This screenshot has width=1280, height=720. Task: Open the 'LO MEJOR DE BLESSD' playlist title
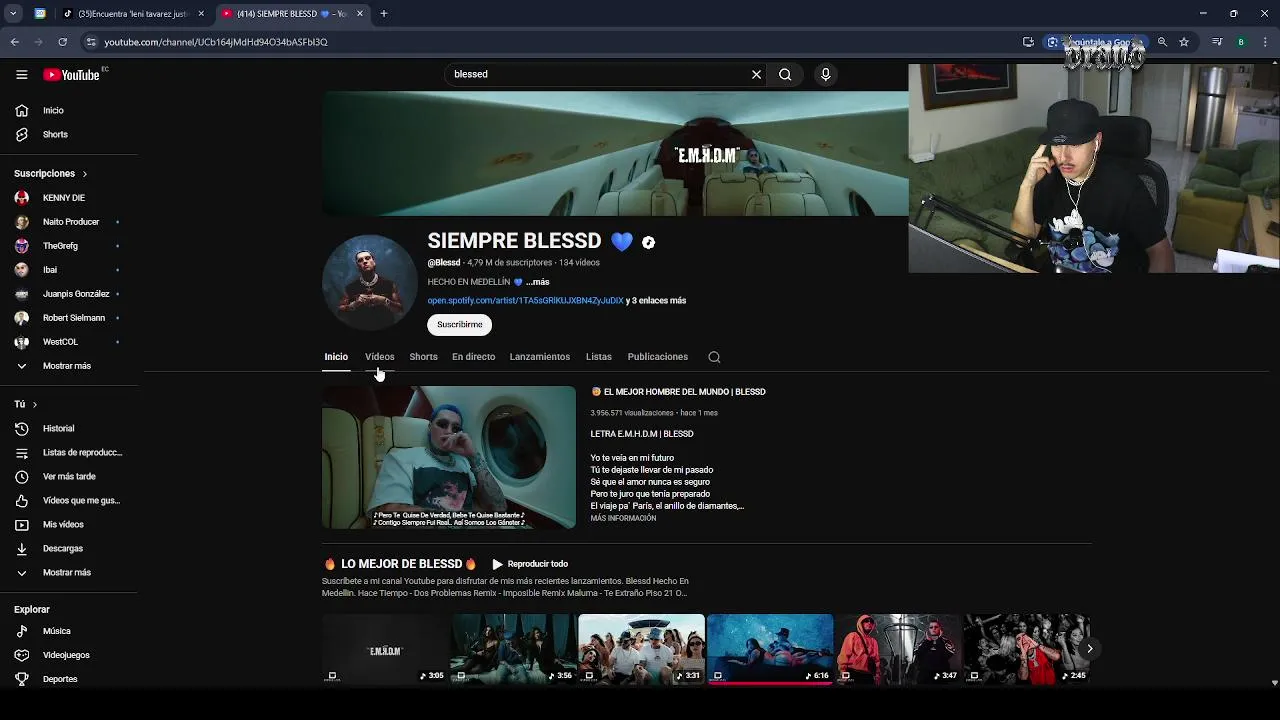[401, 564]
